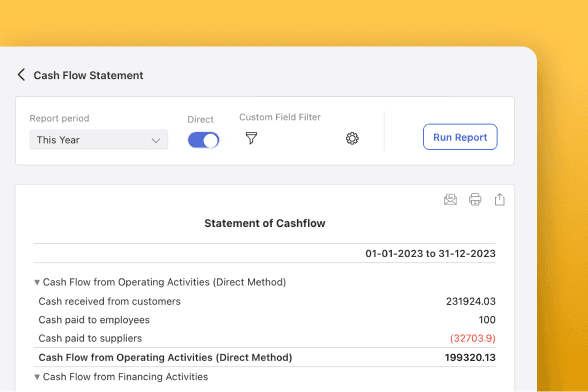This screenshot has width=588, height=392.
Task: Collapse Cash Flow from Operating Activities section
Action: tap(37, 282)
